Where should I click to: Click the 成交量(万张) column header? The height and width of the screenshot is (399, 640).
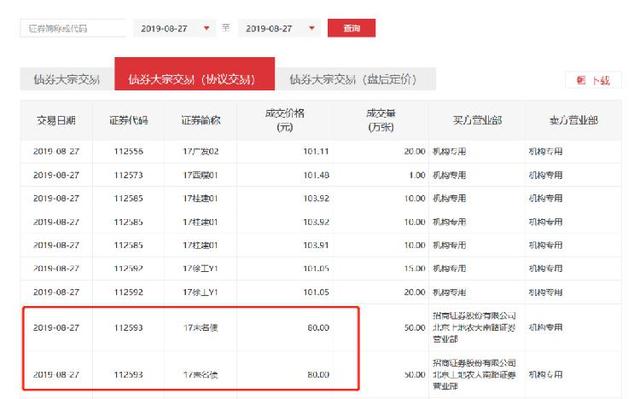[x=381, y=120]
